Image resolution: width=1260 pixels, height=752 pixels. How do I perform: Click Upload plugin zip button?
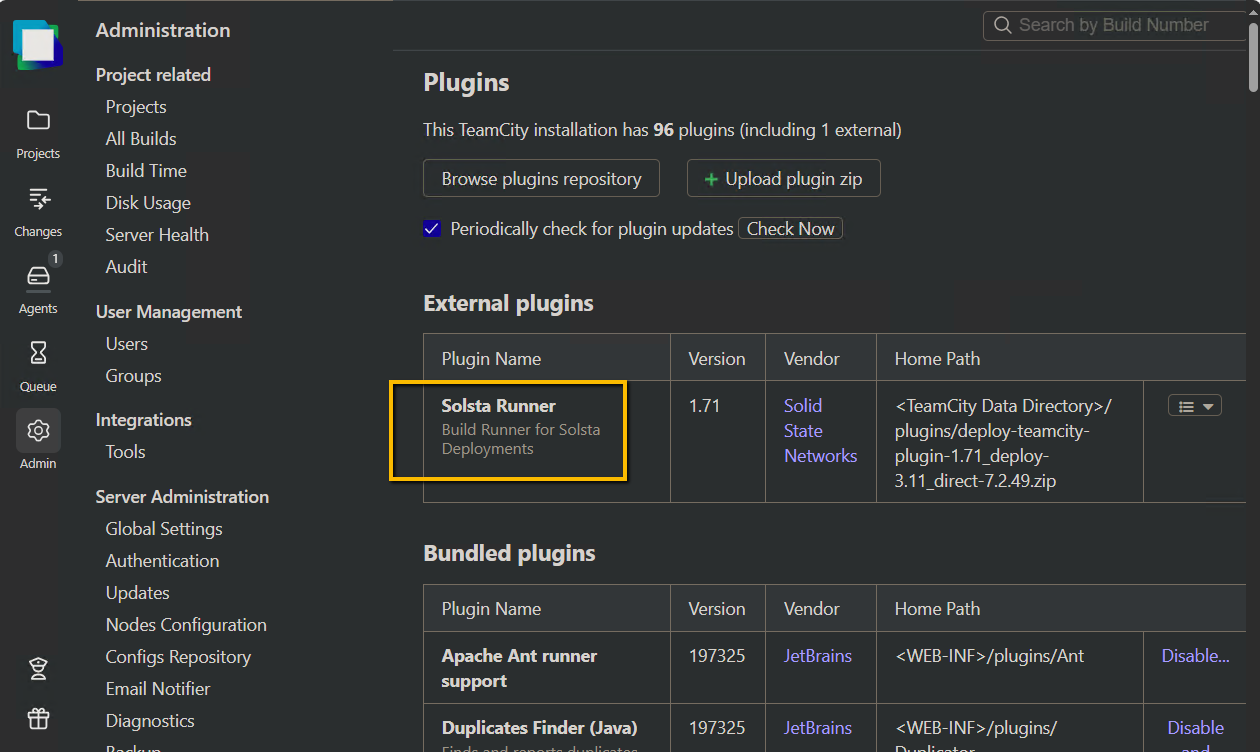coord(783,179)
